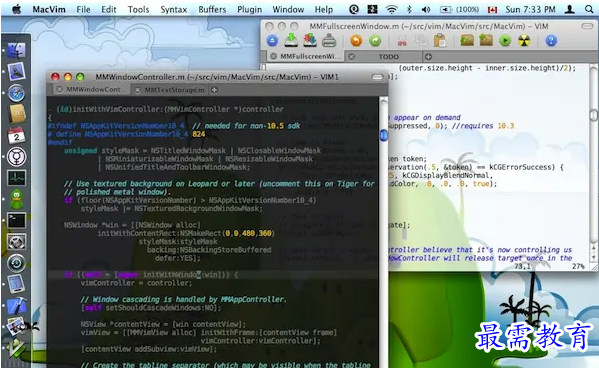Click the orange Undo toolbar icon

coord(356,41)
